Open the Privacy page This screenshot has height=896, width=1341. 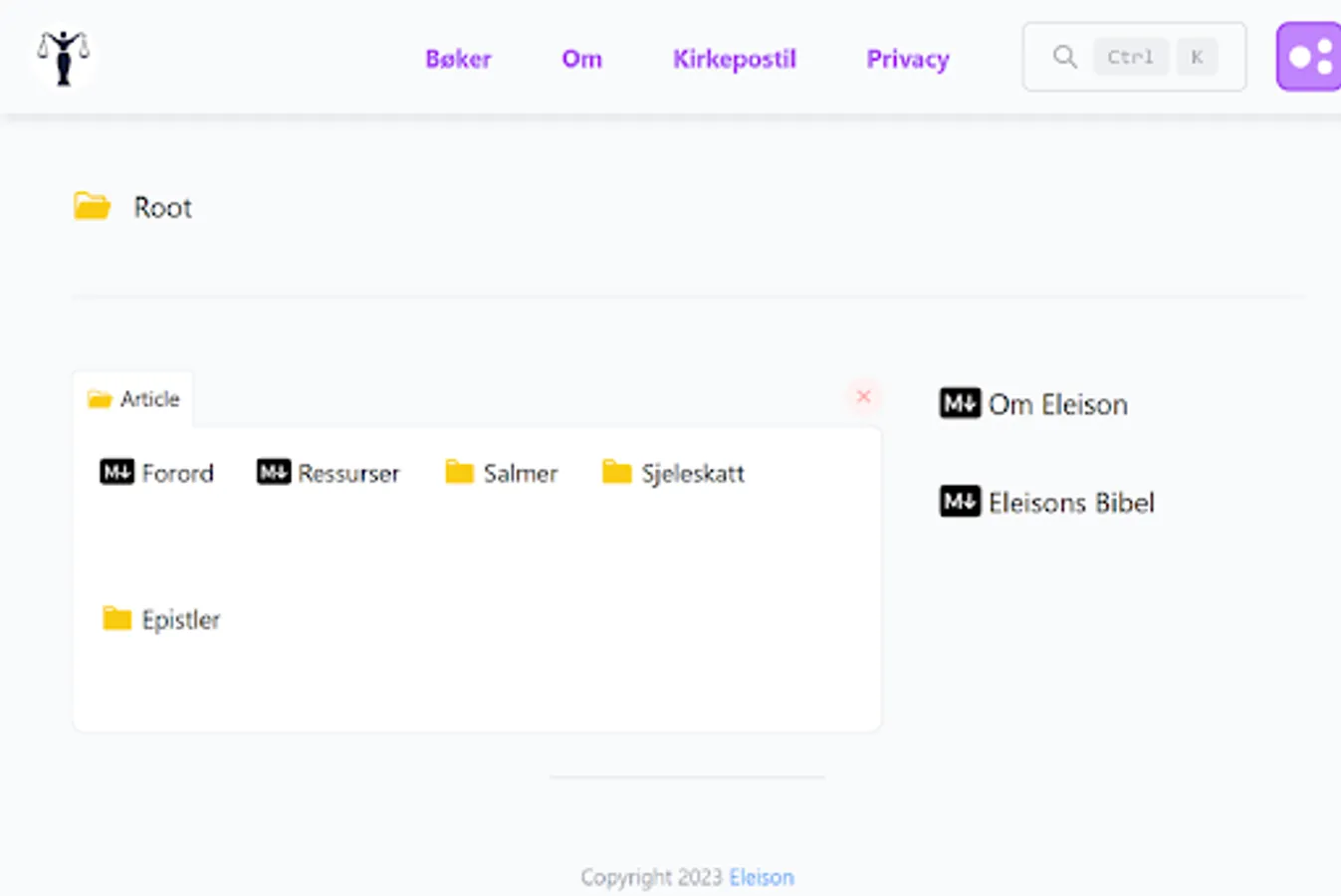[907, 60]
